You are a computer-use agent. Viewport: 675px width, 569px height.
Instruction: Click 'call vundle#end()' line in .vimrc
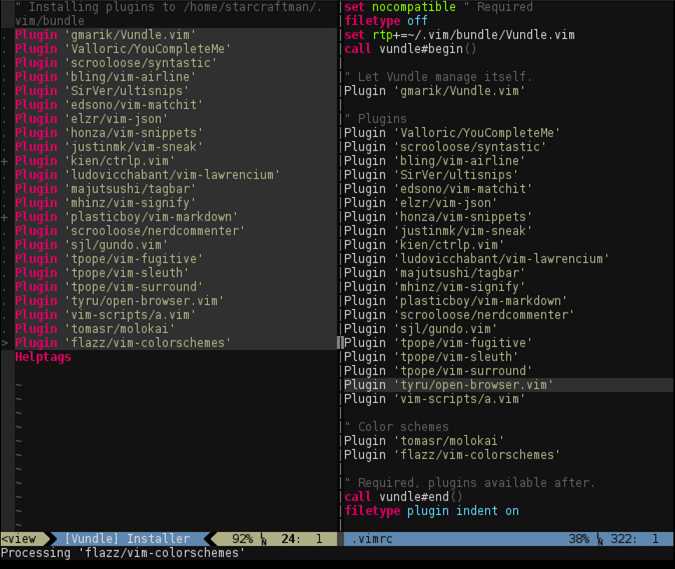point(403,497)
